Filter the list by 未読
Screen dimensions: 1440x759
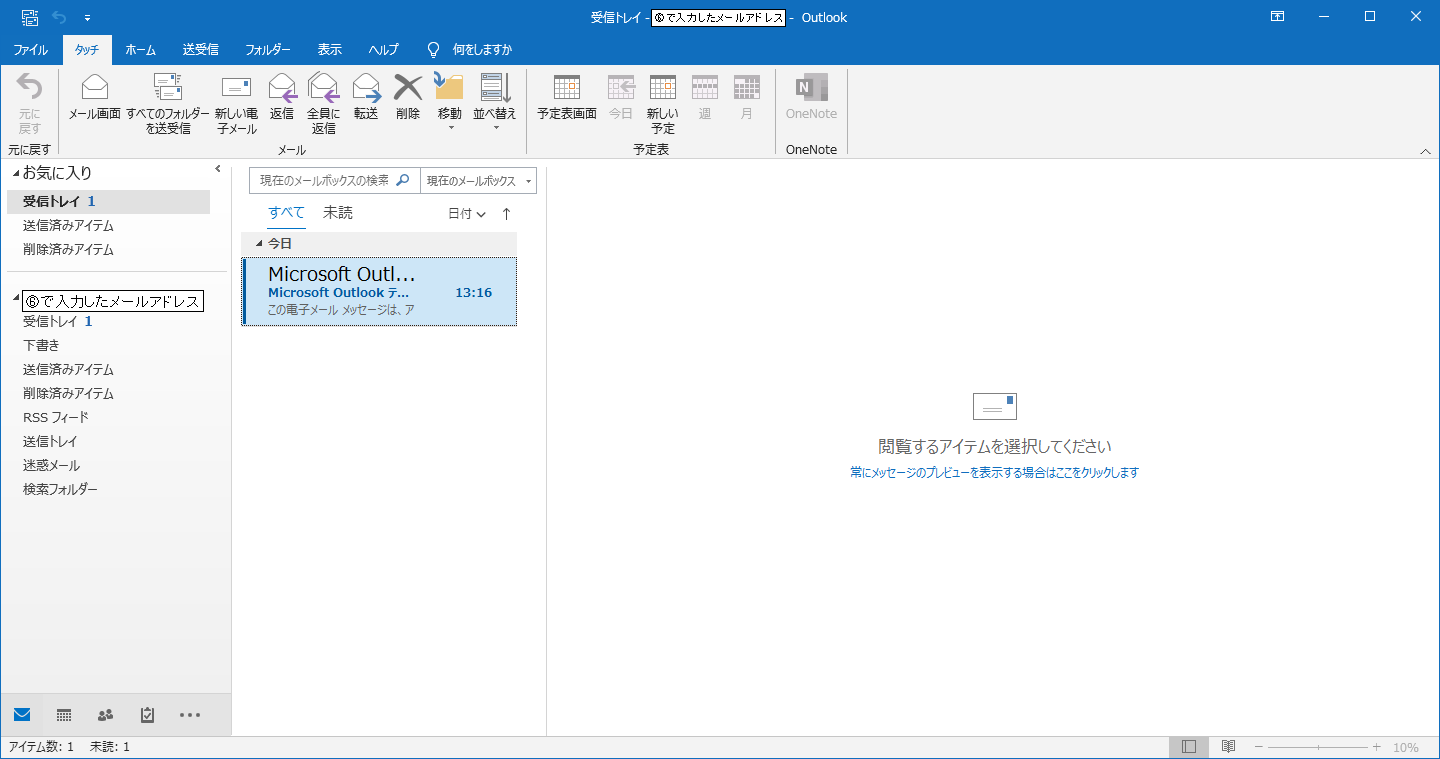click(x=338, y=213)
